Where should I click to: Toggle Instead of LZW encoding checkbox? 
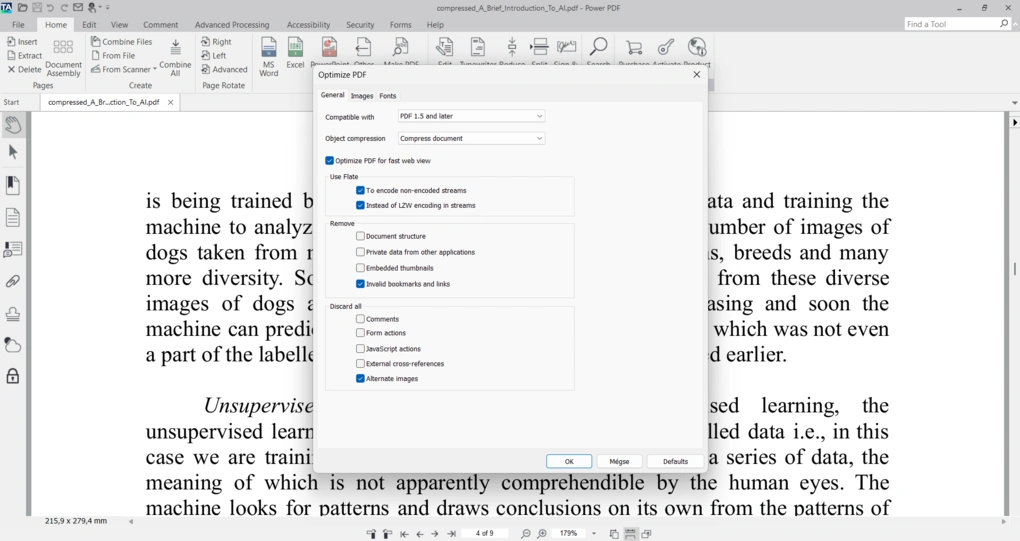click(360, 205)
